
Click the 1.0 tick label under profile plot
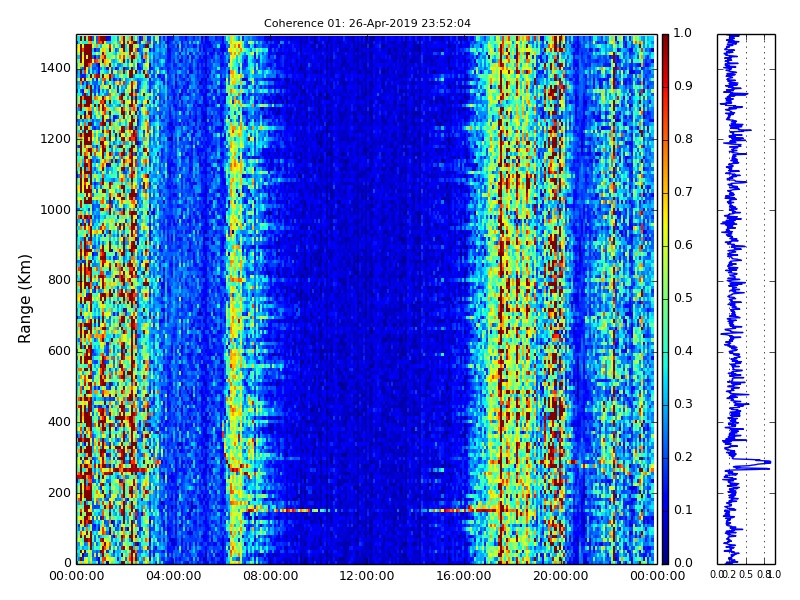[774, 575]
